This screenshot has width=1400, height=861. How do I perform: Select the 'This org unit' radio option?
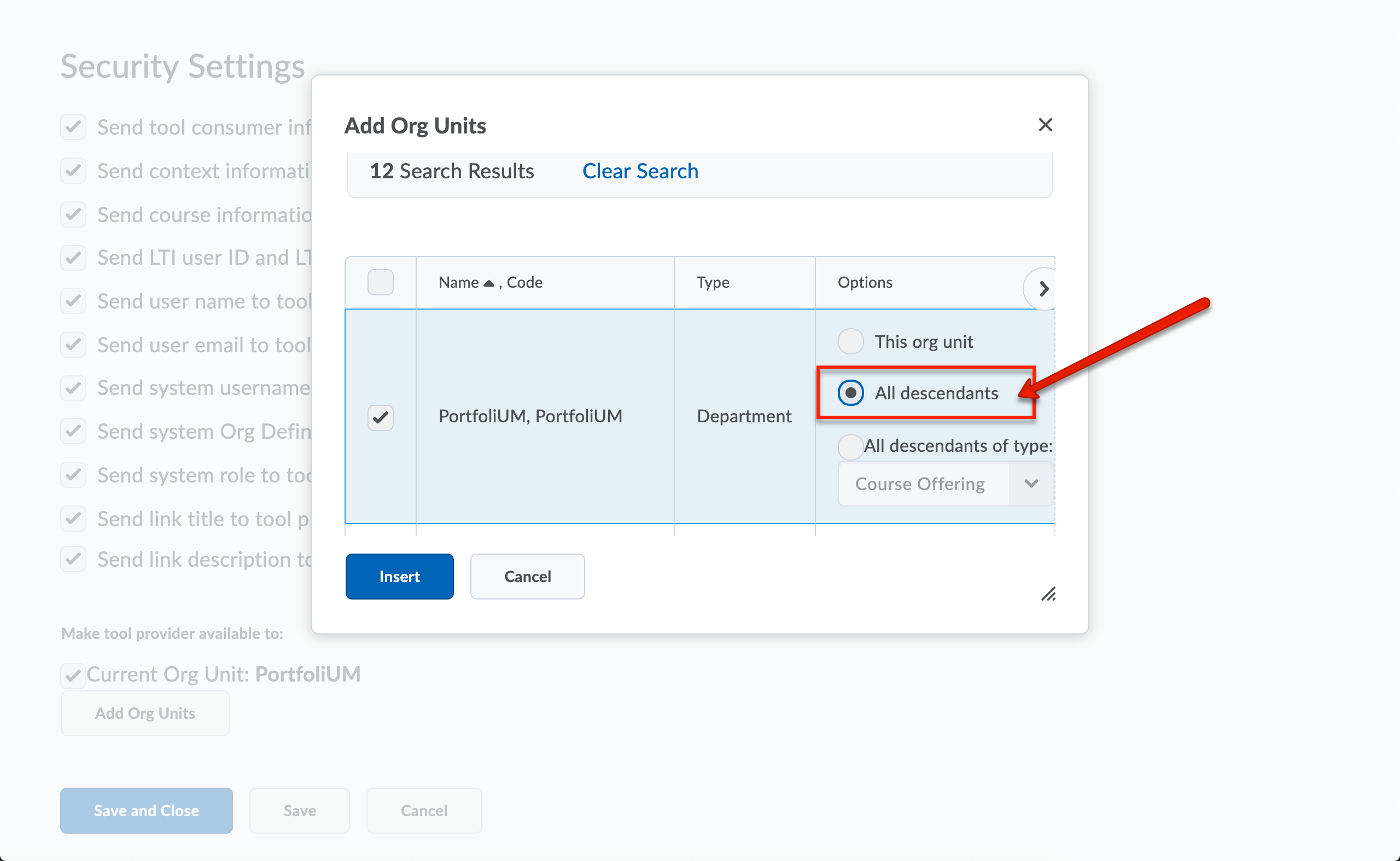click(x=850, y=342)
